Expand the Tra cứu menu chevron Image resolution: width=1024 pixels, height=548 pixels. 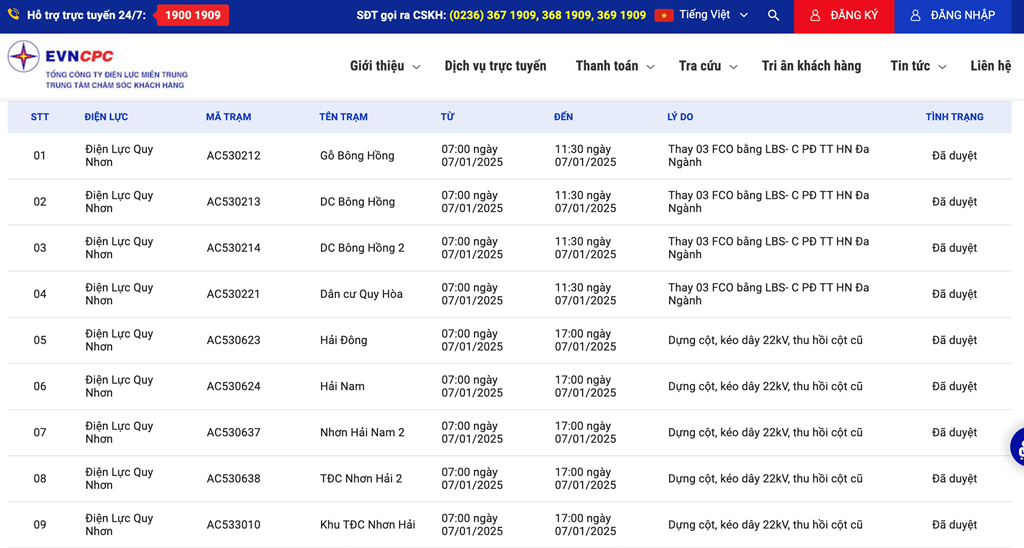tap(733, 67)
